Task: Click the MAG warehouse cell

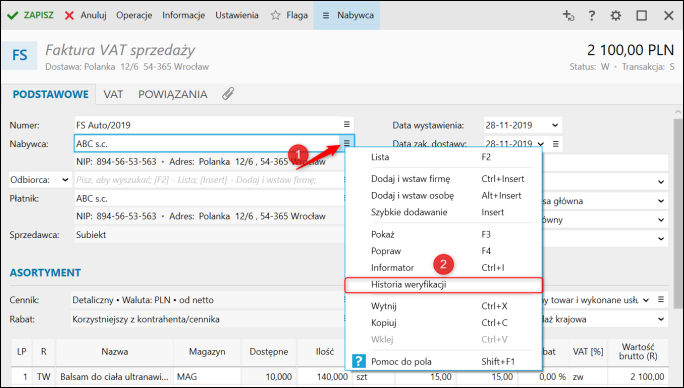Action: click(207, 377)
